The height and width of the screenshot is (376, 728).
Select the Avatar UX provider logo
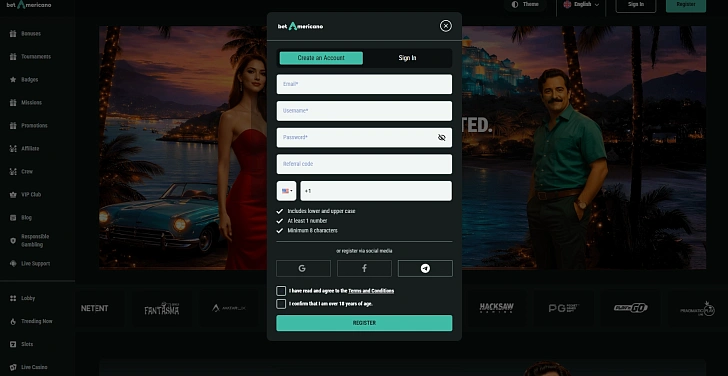[x=228, y=308]
